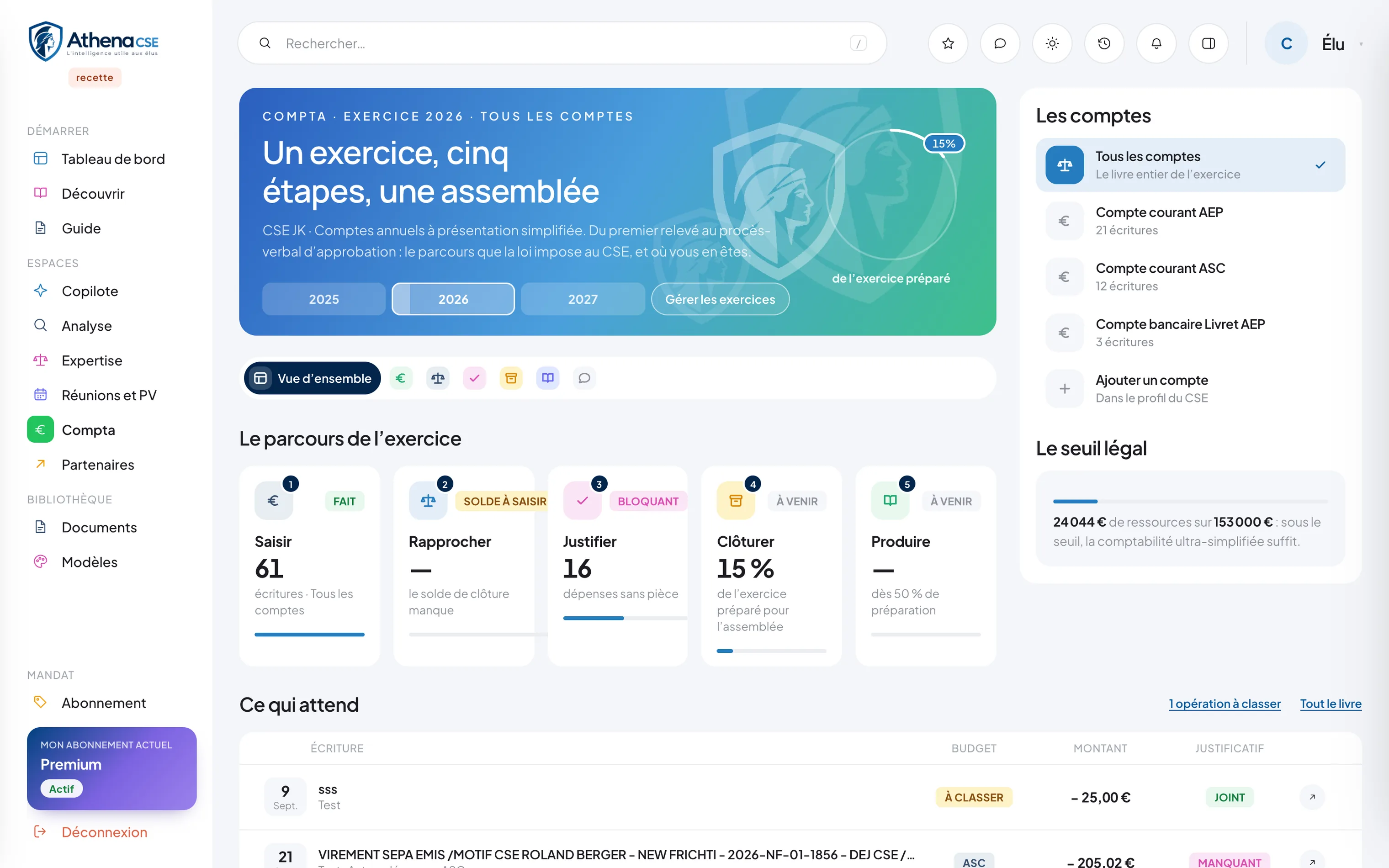
Task: Open notifications bell icon
Action: click(1156, 44)
